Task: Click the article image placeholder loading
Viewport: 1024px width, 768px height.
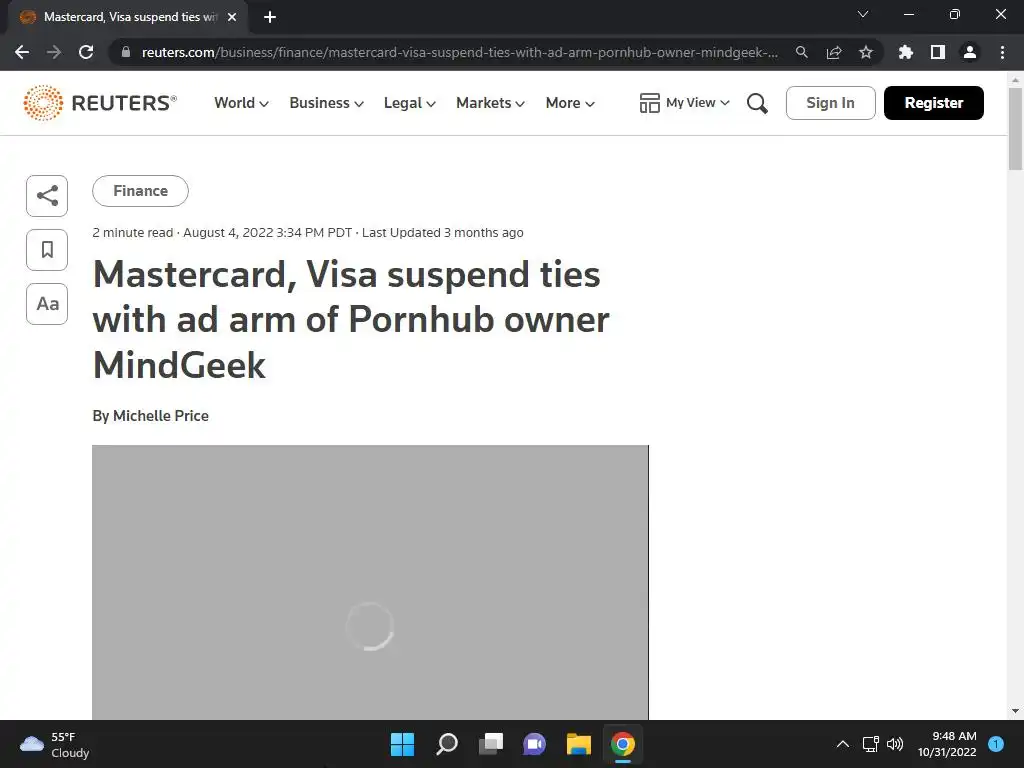Action: (370, 583)
